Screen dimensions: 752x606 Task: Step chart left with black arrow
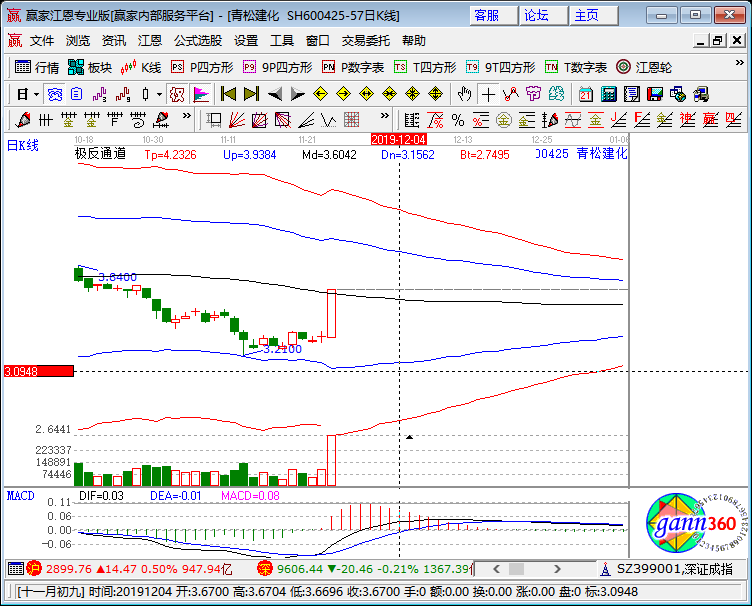pos(275,94)
